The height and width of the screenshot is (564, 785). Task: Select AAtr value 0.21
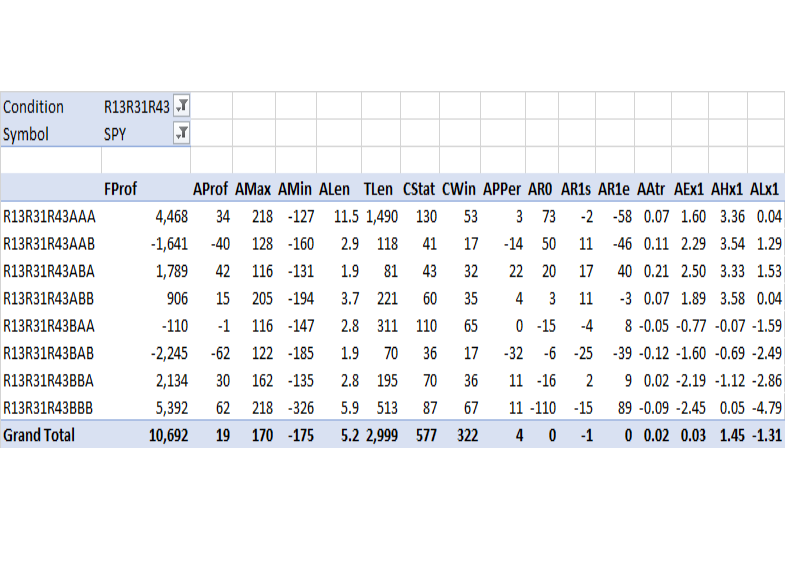656,271
